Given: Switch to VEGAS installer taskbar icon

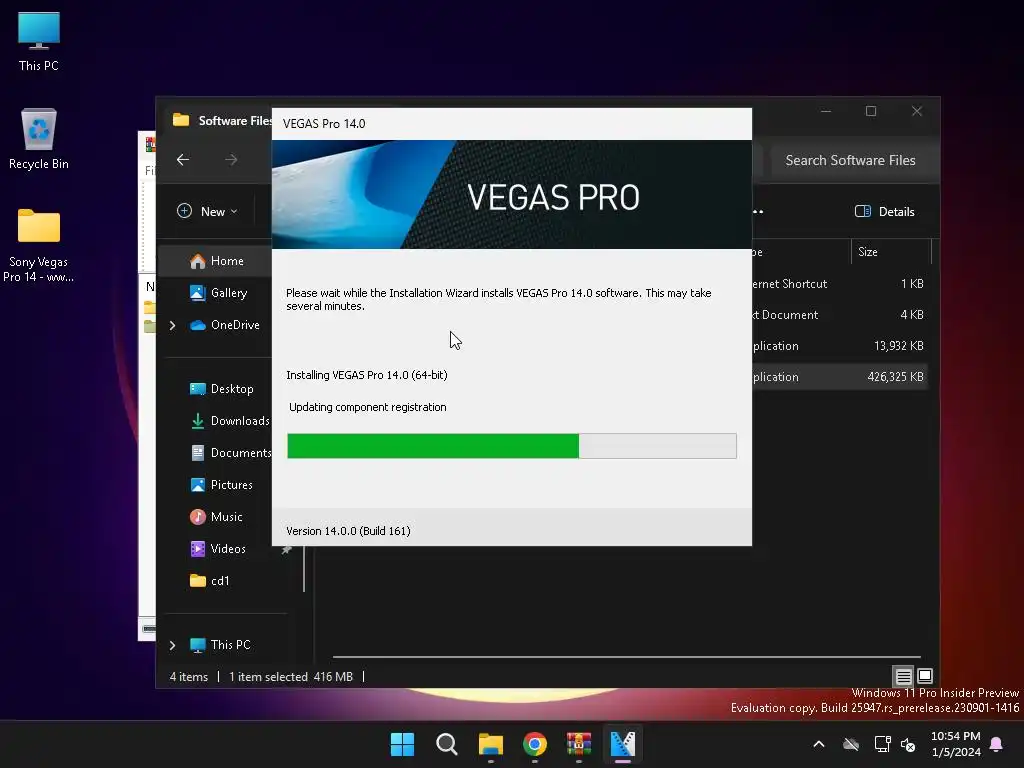Looking at the screenshot, I should point(623,744).
